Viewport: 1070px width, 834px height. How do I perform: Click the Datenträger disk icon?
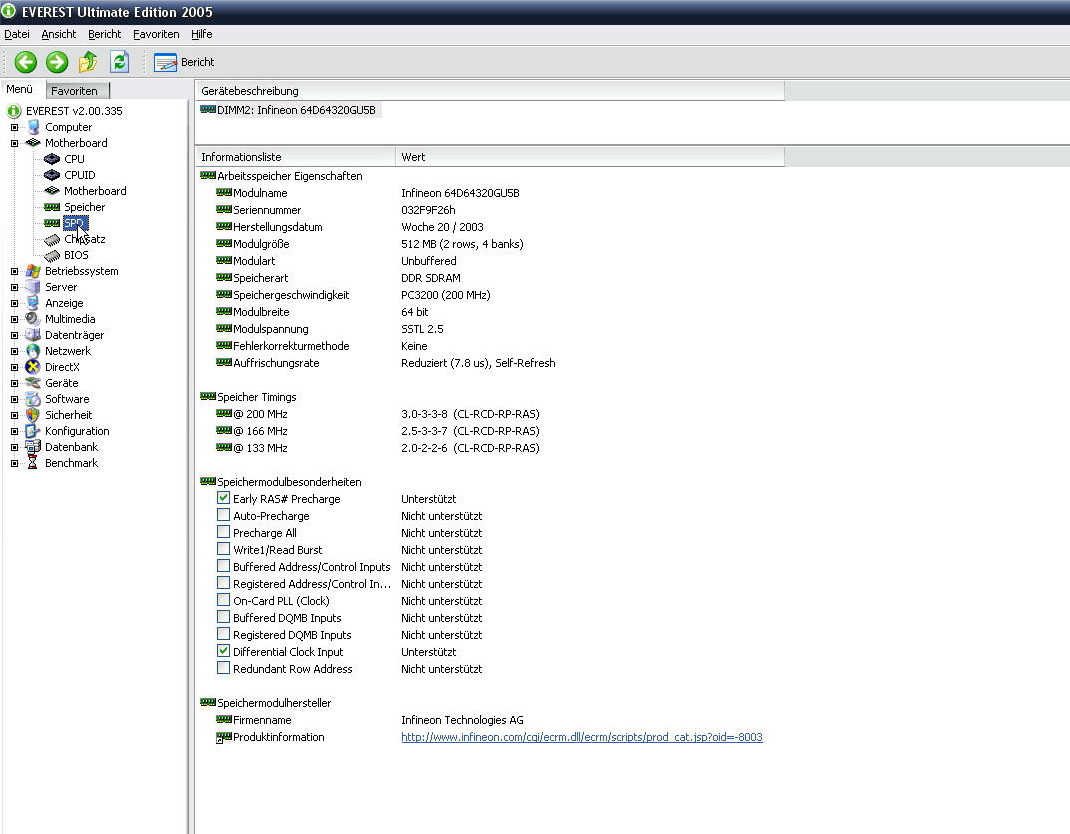click(33, 335)
